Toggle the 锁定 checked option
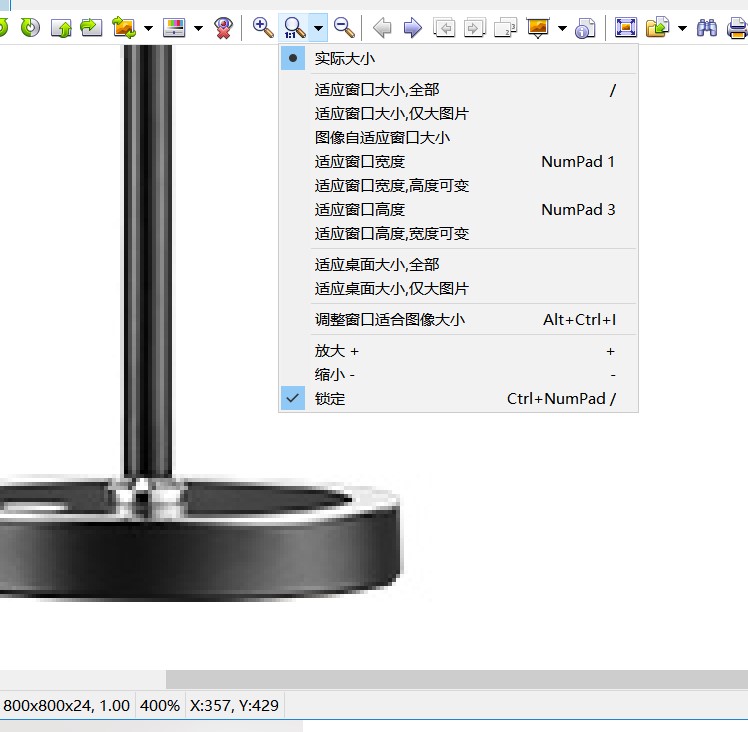The height and width of the screenshot is (732, 748). click(x=458, y=398)
